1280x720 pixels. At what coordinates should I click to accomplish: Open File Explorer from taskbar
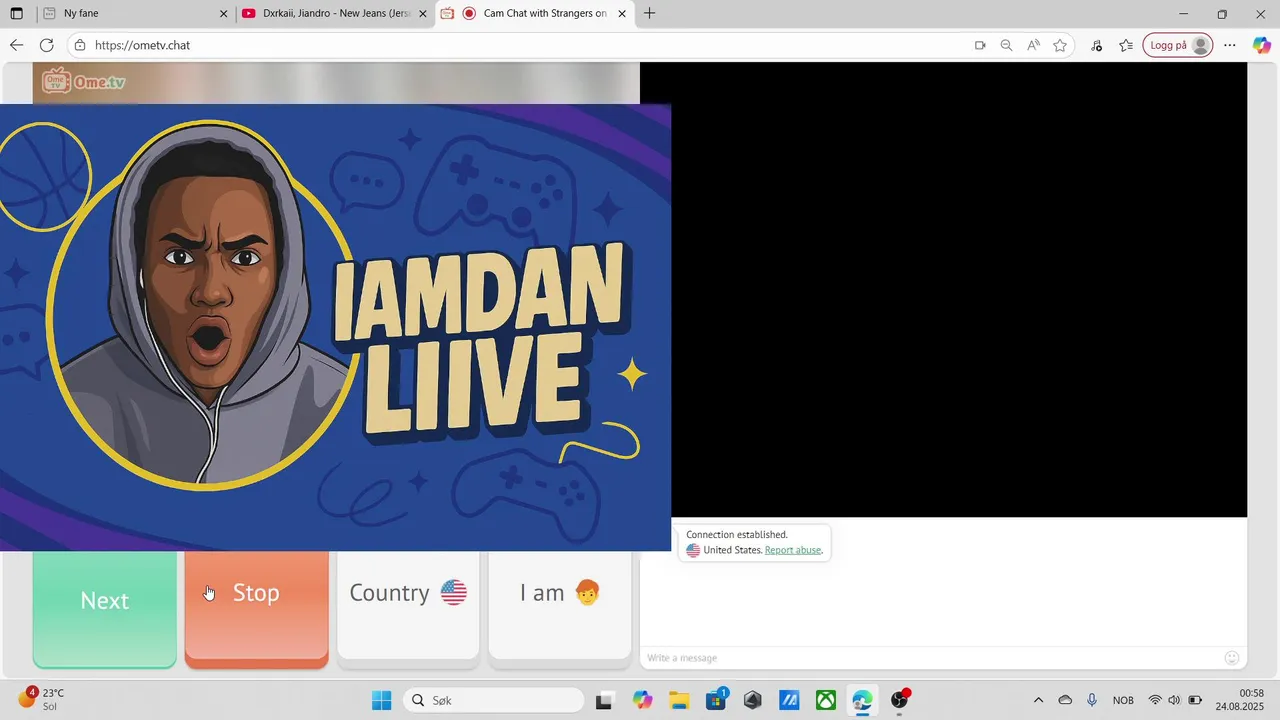click(x=679, y=700)
